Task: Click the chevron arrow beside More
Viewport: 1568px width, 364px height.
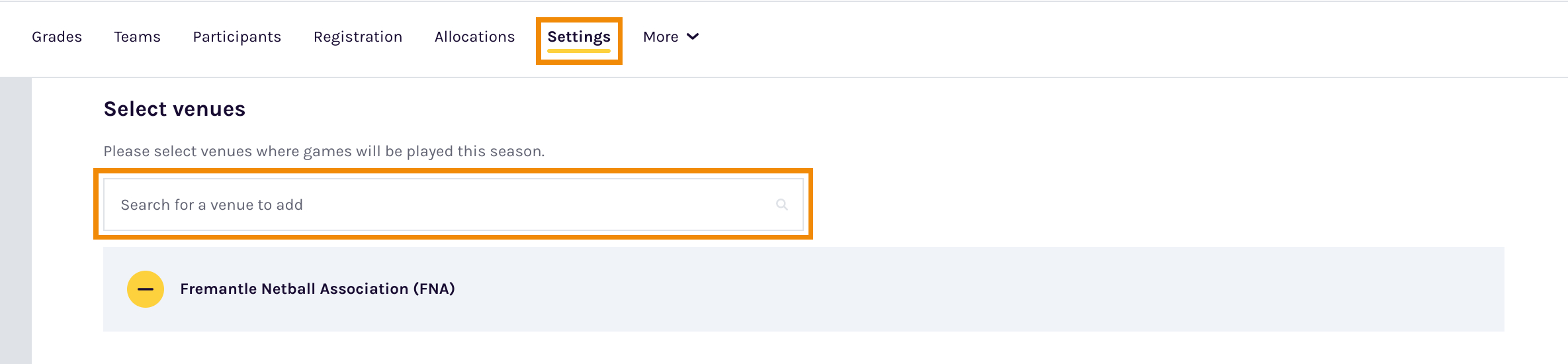Action: point(693,36)
